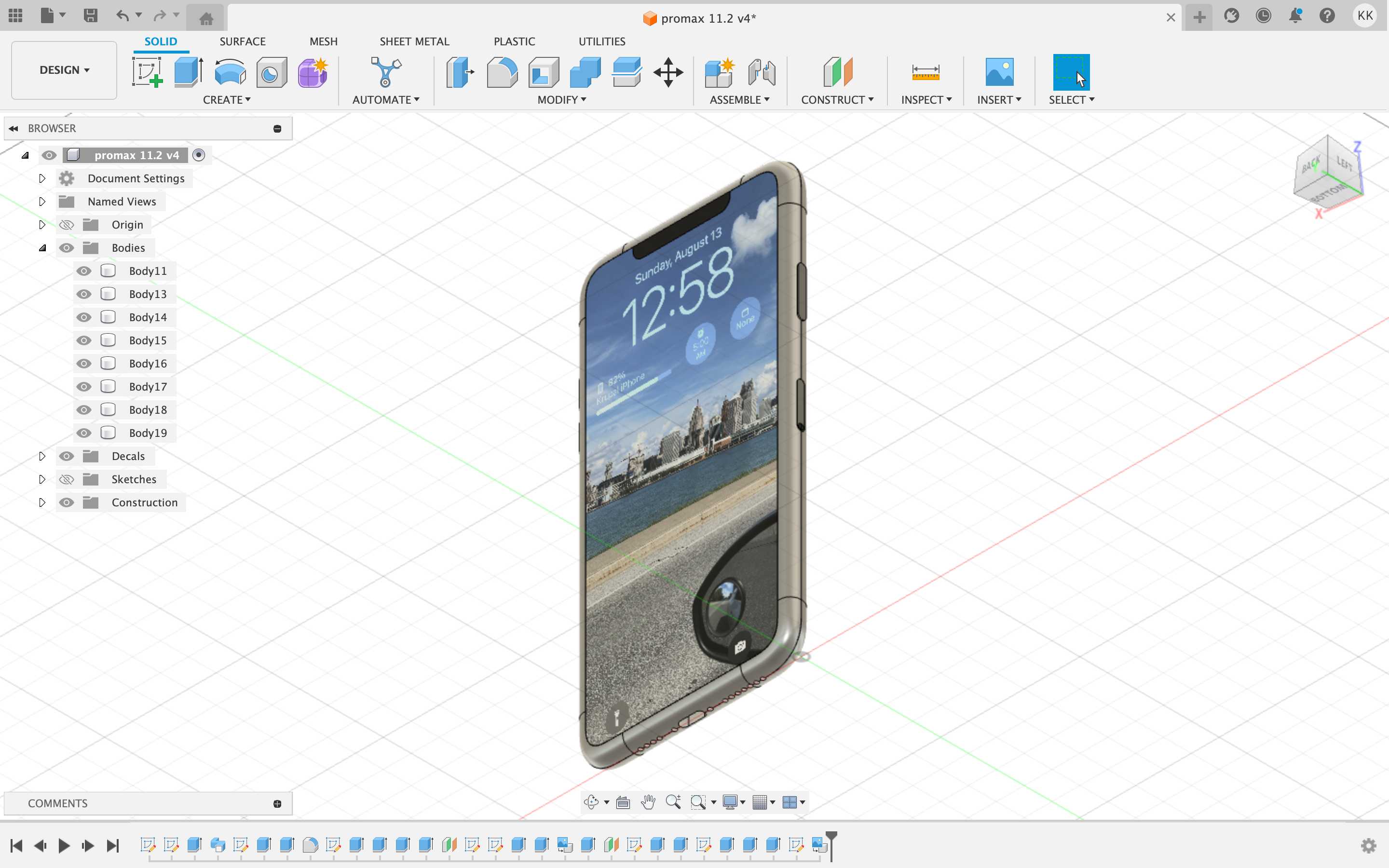Screen dimensions: 1389x868
Task: Switch to the SHEET METAL tab
Action: click(414, 41)
